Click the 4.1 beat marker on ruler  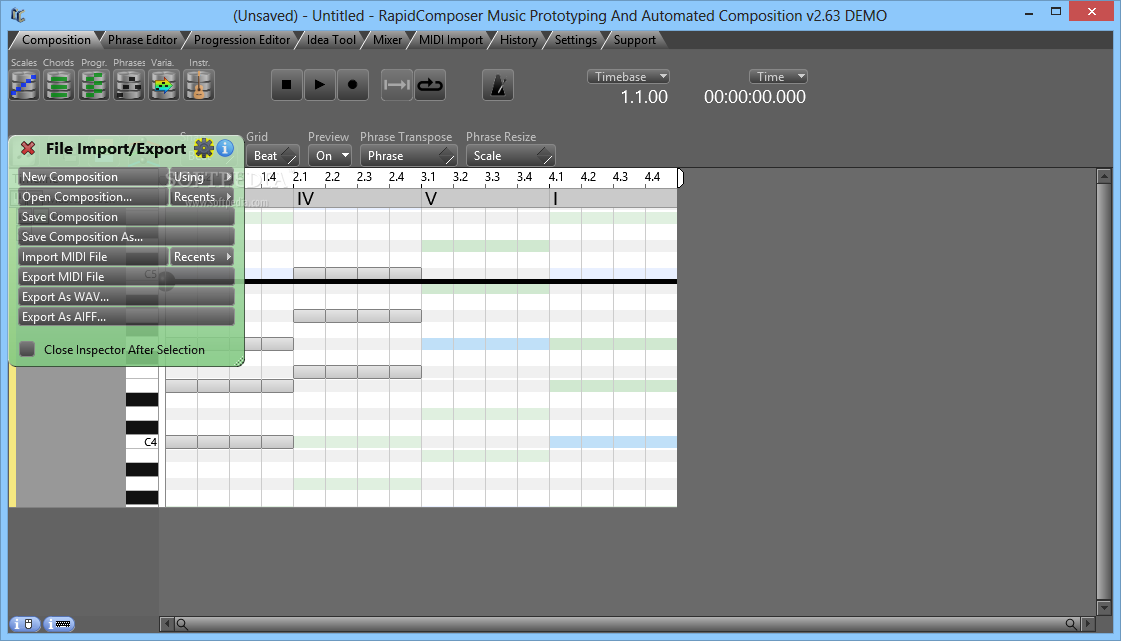556,177
